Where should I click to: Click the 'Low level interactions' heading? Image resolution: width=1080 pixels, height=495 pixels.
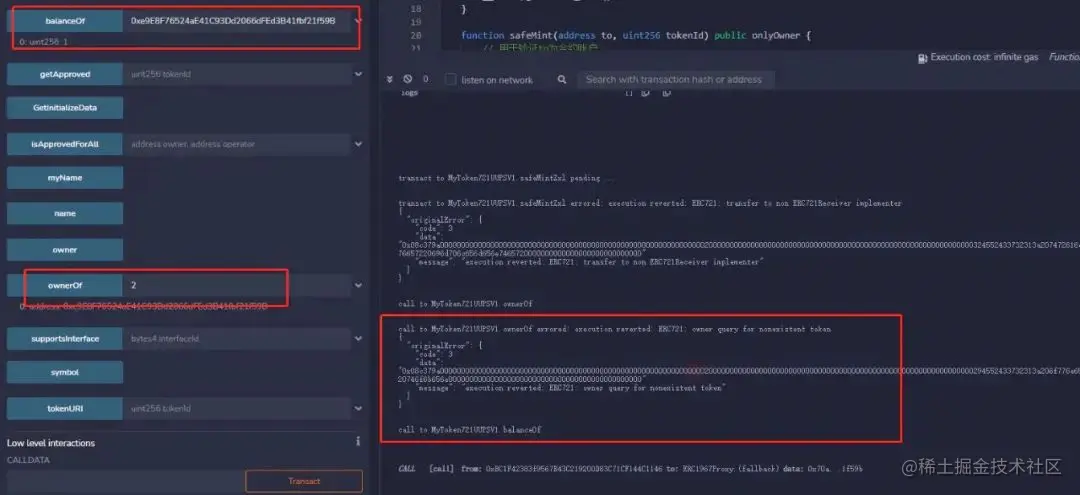[51, 443]
